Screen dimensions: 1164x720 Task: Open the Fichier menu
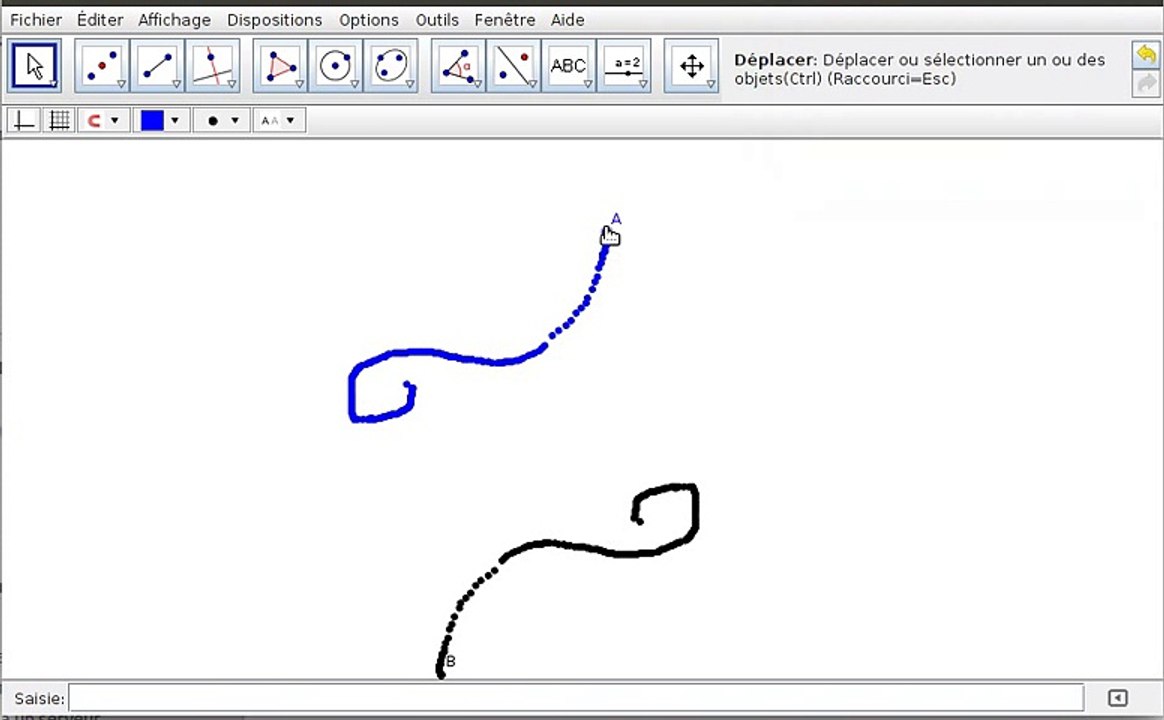pos(36,20)
